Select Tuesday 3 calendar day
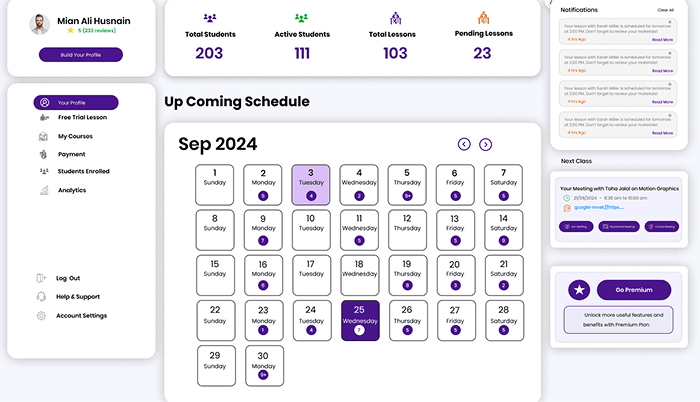This screenshot has height=402, width=700. point(311,184)
